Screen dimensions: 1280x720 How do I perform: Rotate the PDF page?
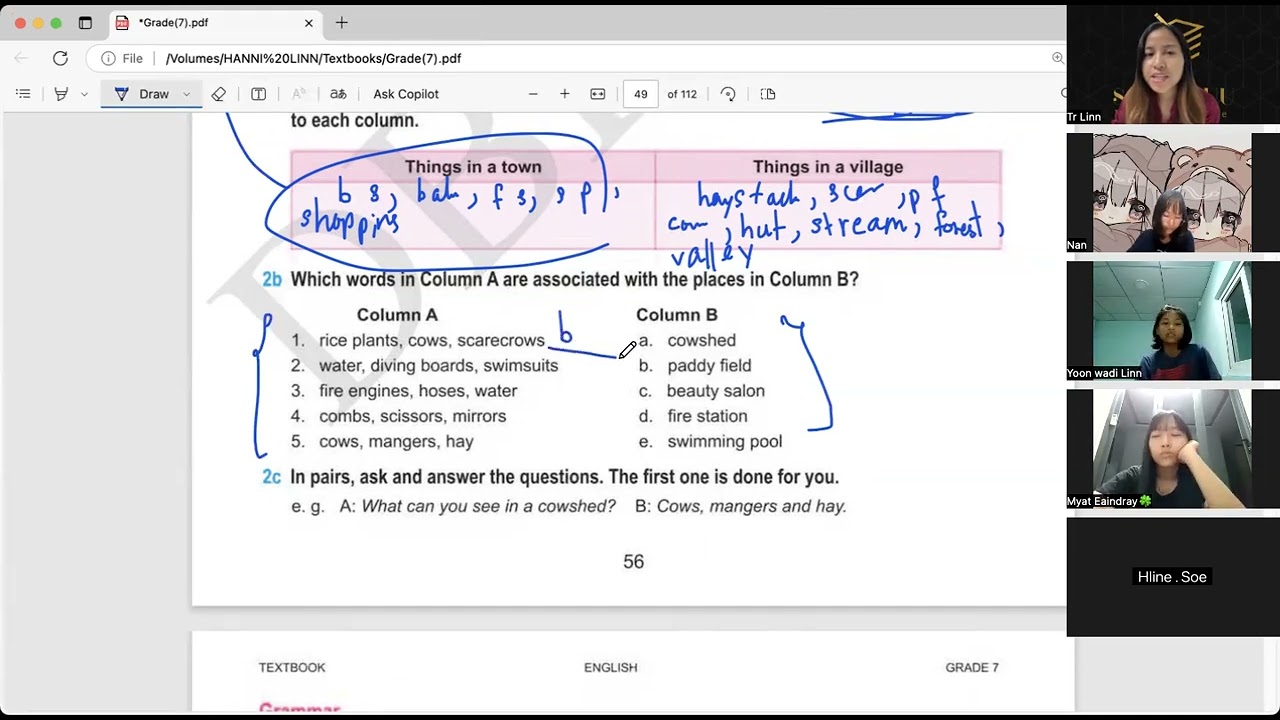point(728,94)
